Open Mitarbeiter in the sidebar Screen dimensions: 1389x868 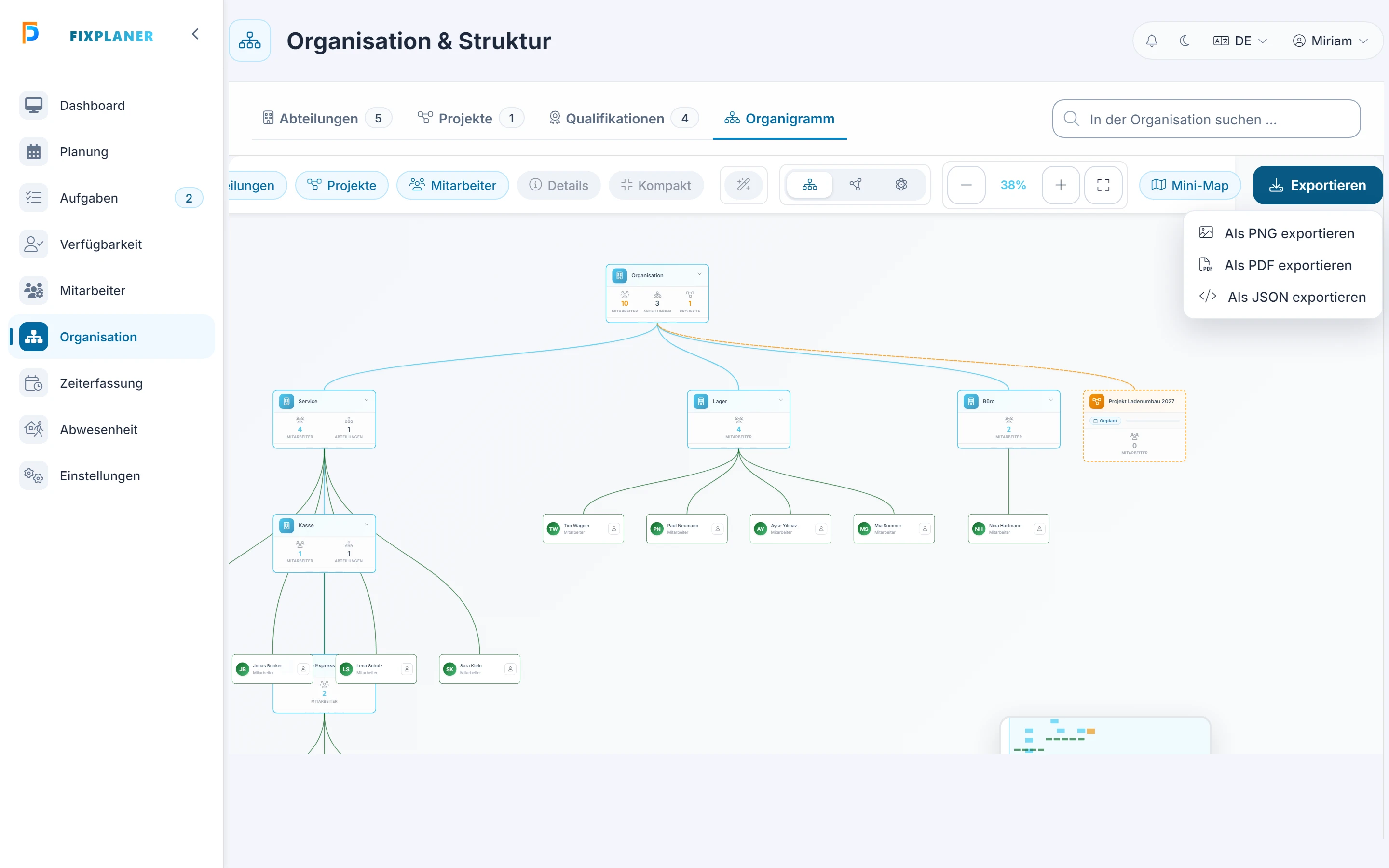point(111,290)
